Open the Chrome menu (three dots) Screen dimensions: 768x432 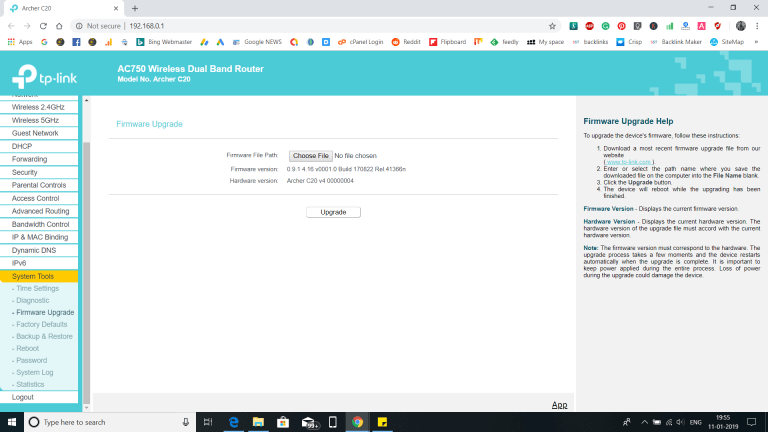[x=758, y=26]
